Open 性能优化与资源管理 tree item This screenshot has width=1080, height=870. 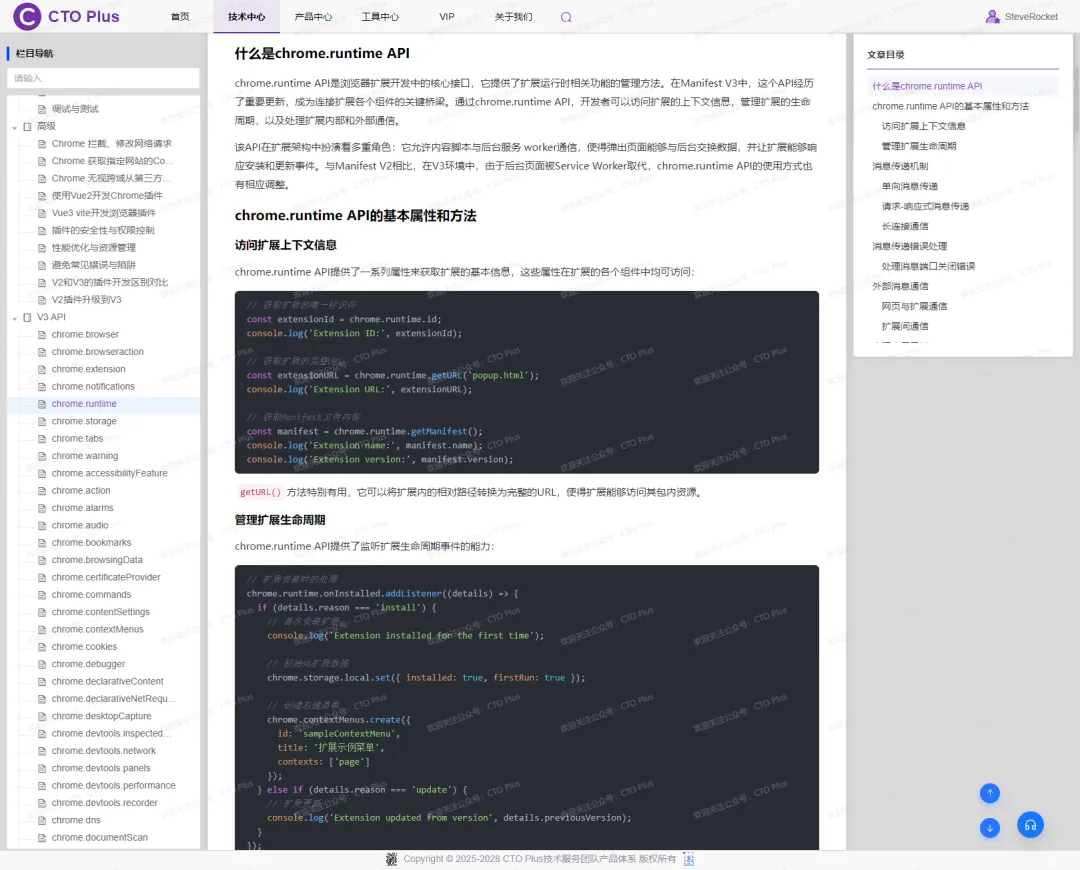click(x=94, y=248)
